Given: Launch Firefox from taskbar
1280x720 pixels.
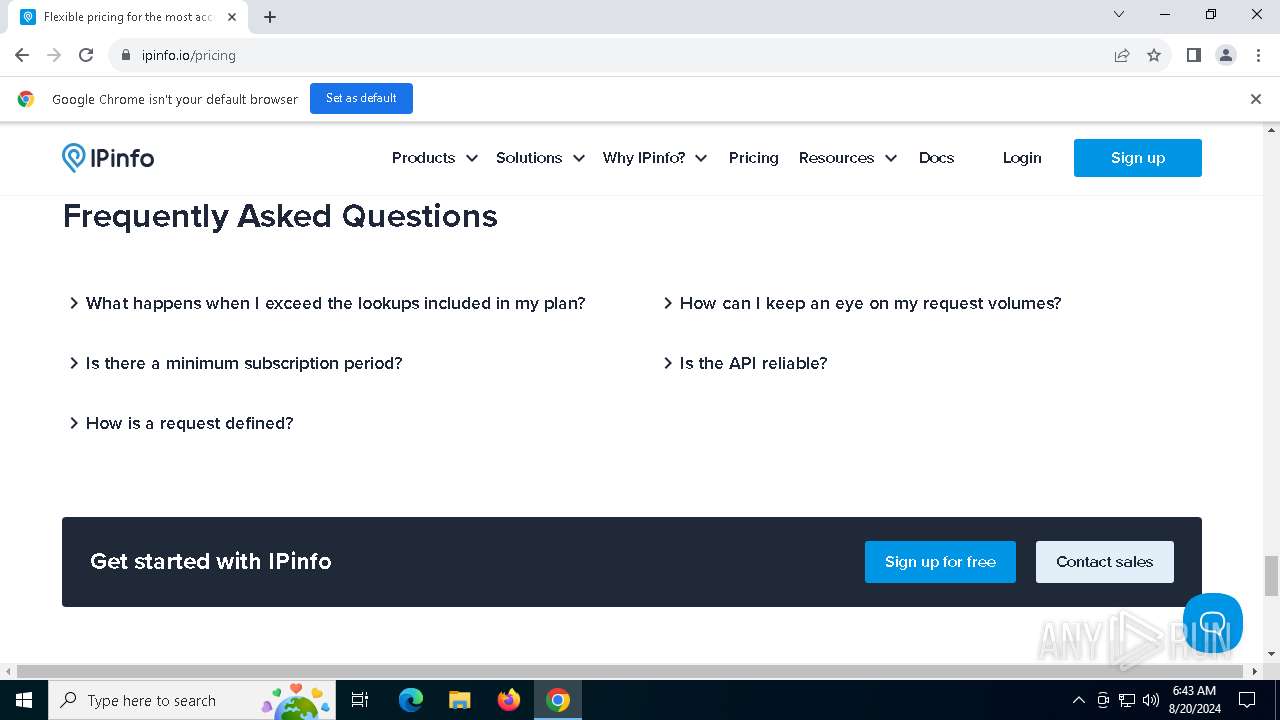Looking at the screenshot, I should [509, 700].
